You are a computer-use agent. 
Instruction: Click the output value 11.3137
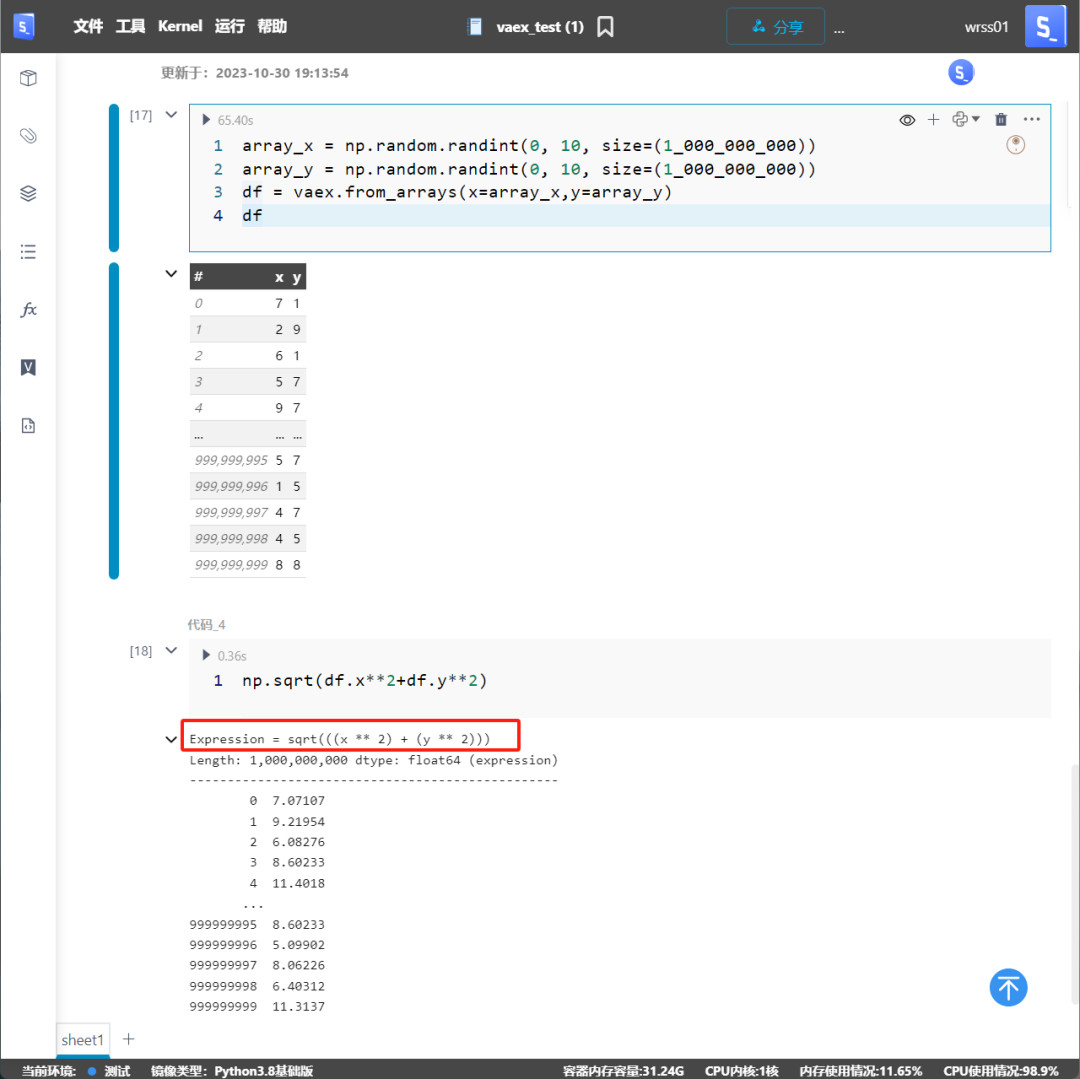298,1007
